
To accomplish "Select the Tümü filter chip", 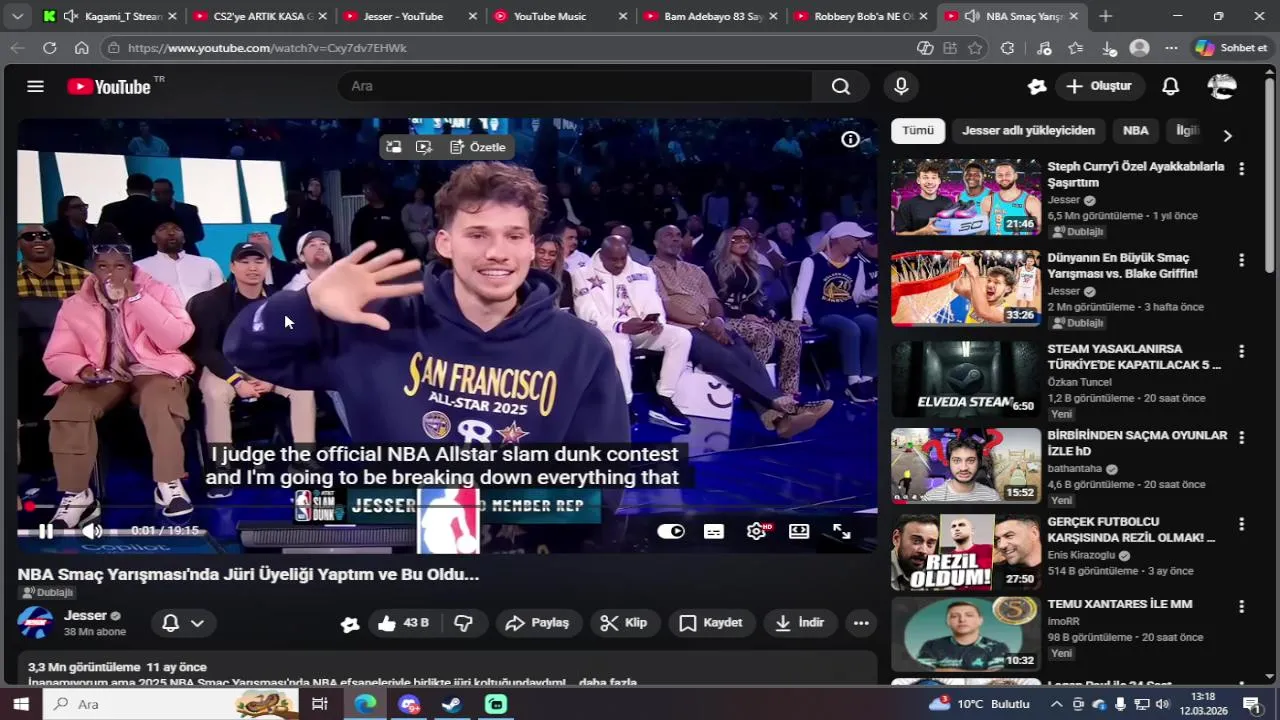I will click(918, 131).
